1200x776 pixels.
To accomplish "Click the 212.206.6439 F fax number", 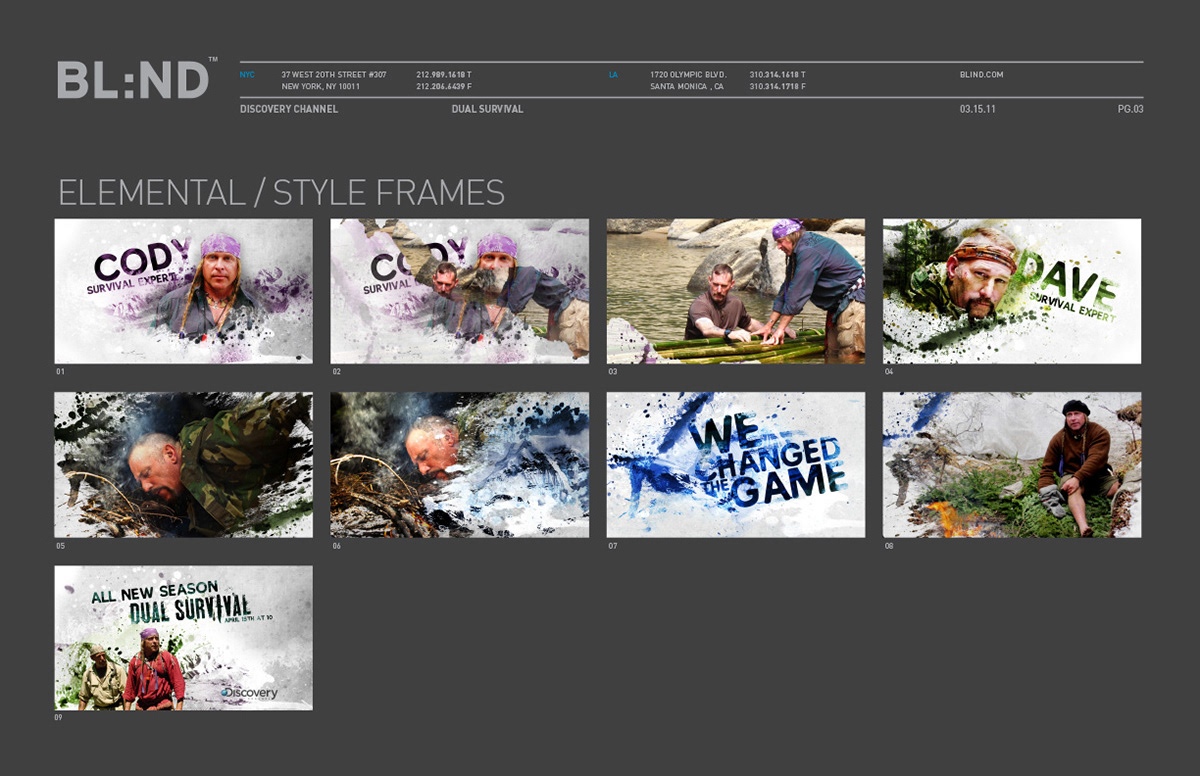I will tap(444, 87).
